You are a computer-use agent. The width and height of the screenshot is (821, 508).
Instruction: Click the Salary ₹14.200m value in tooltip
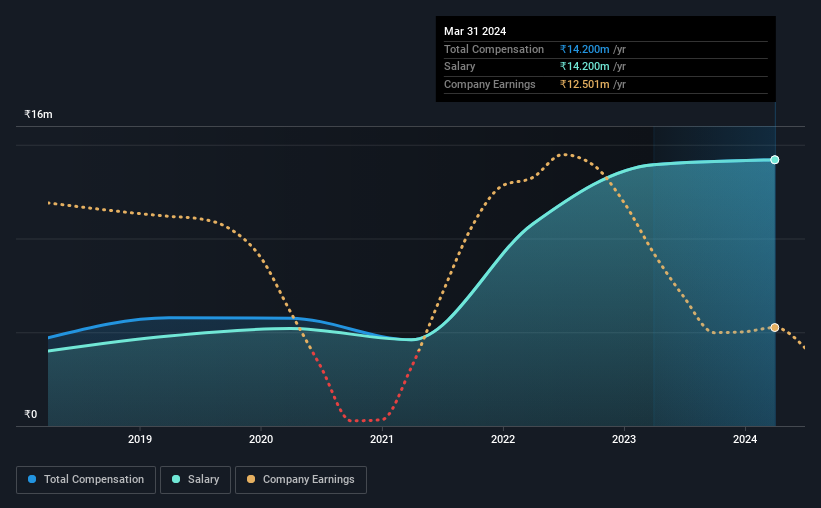(584, 67)
